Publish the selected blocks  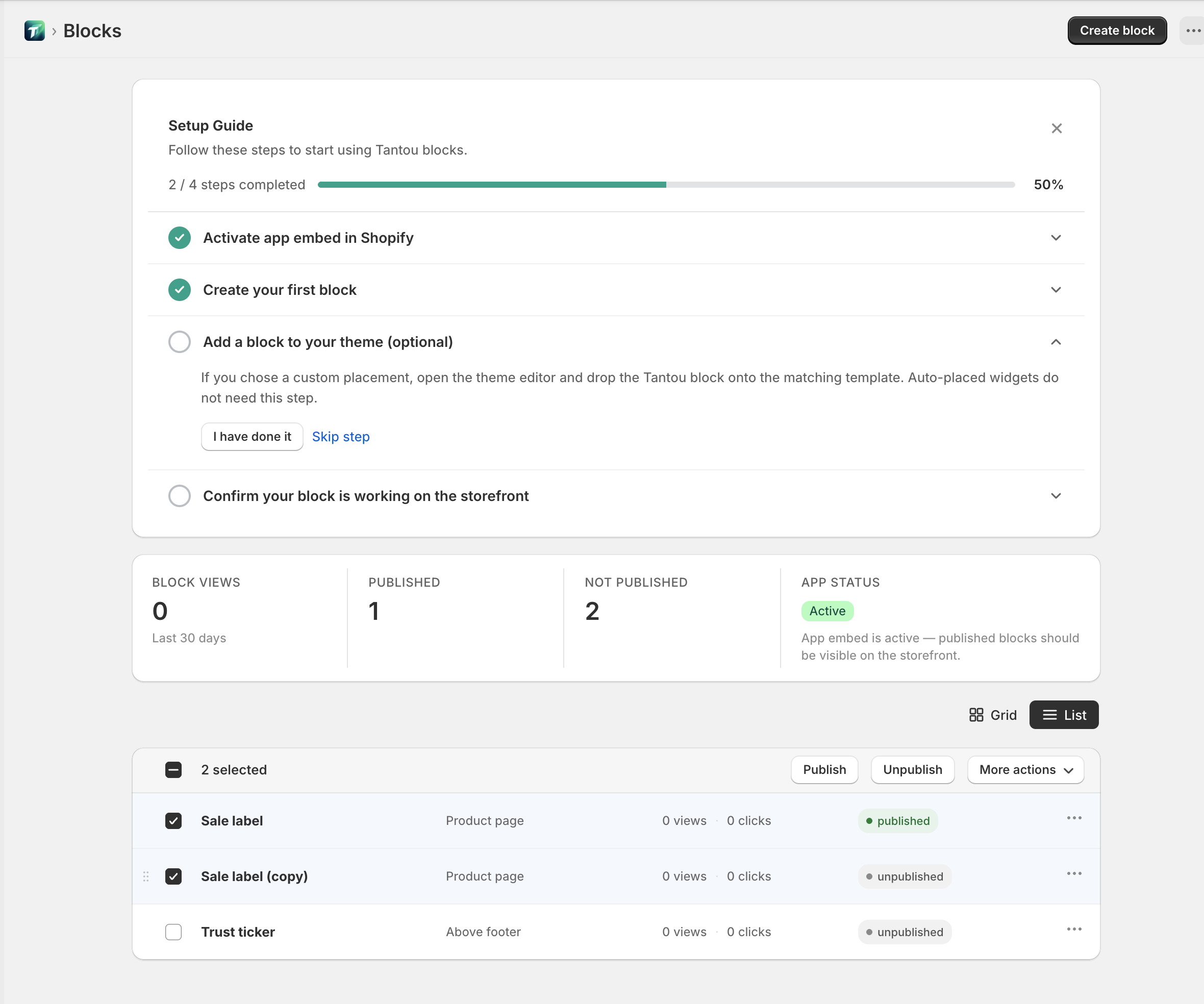point(824,770)
